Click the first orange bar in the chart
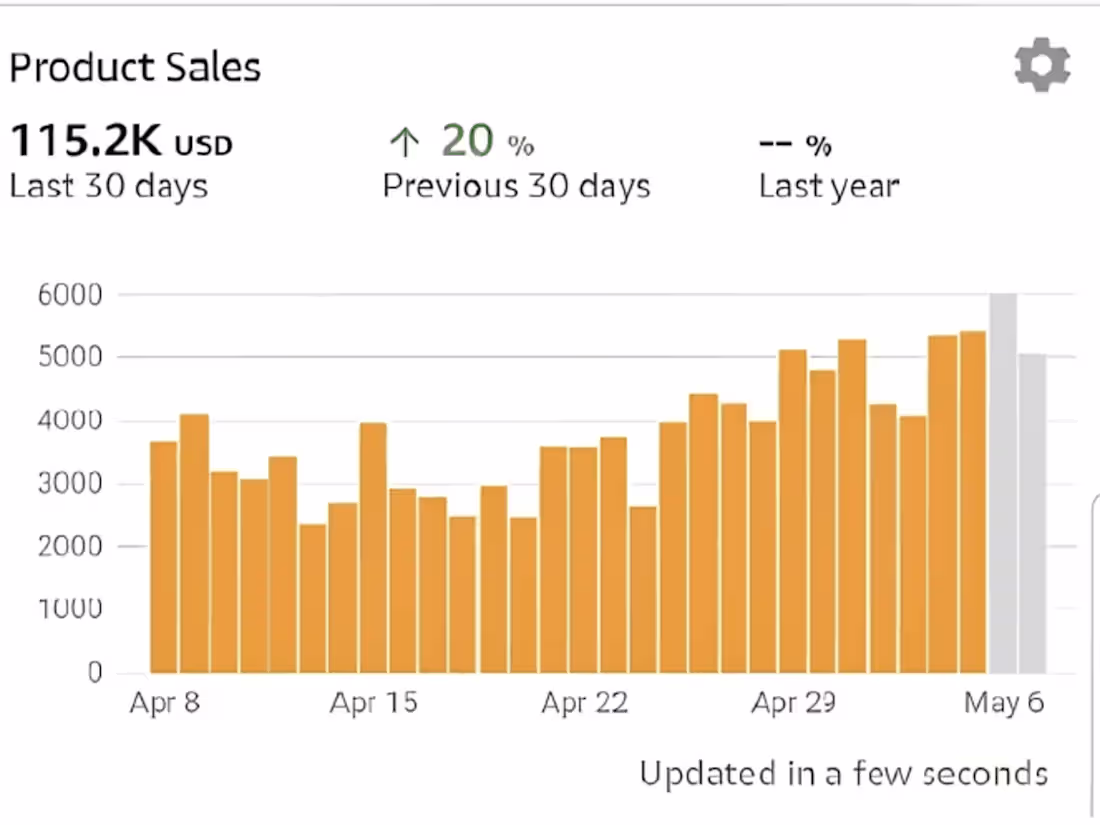1100x825 pixels. point(163,555)
